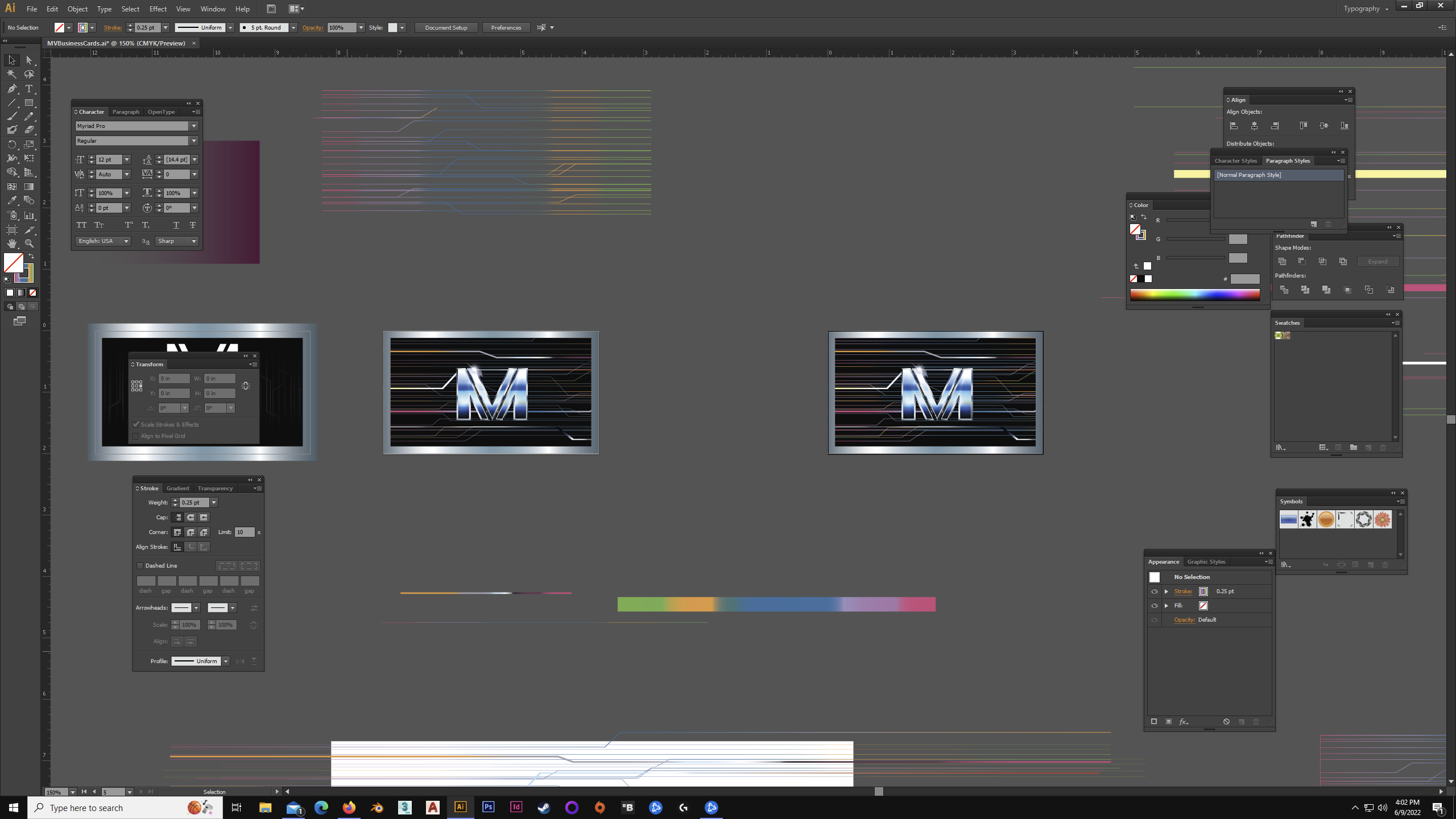Select the Paintbrush tool

[x=11, y=117]
